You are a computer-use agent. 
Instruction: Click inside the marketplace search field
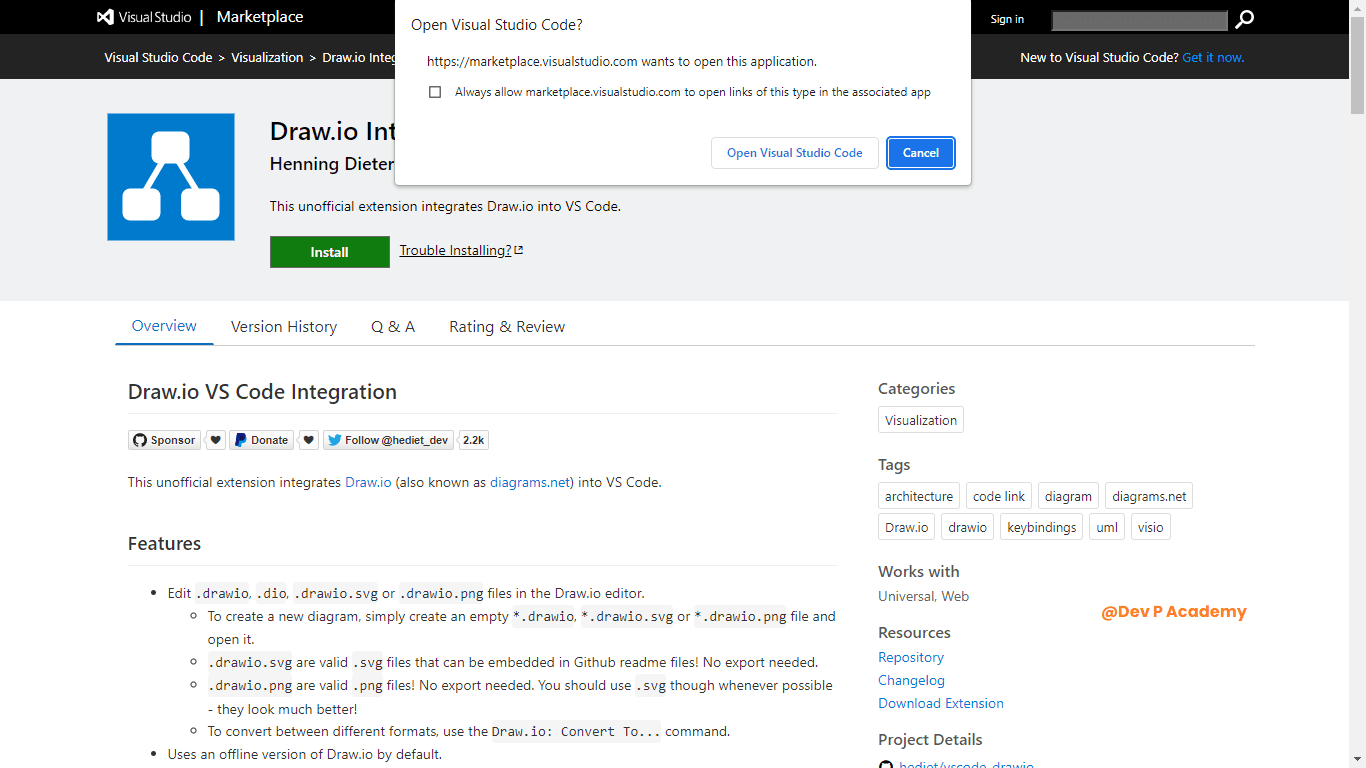point(1139,20)
